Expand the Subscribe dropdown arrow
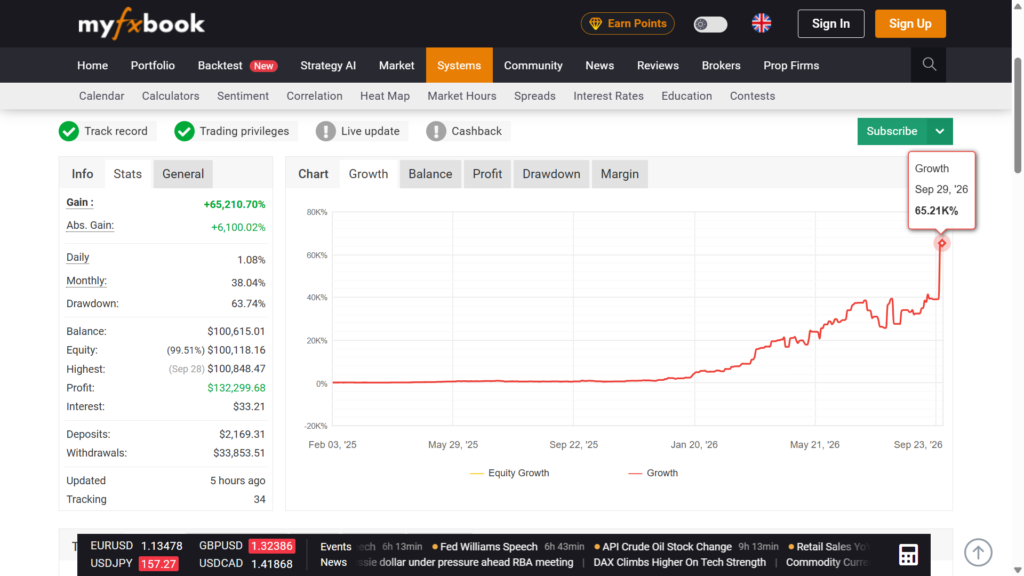 [x=940, y=131]
